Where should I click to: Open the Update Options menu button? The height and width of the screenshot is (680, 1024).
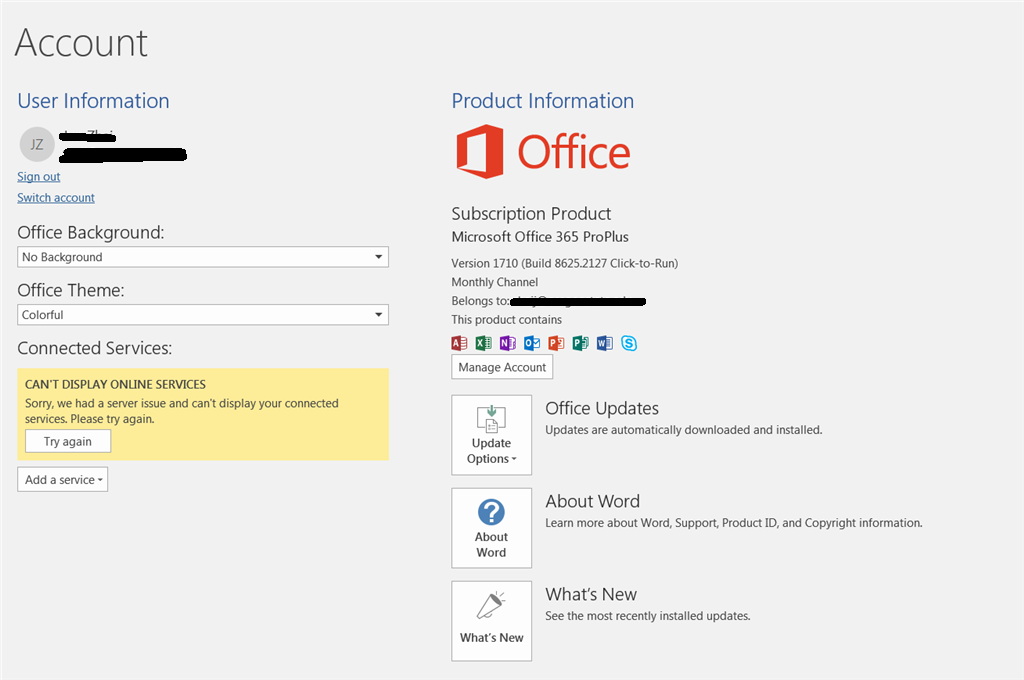pyautogui.click(x=492, y=435)
